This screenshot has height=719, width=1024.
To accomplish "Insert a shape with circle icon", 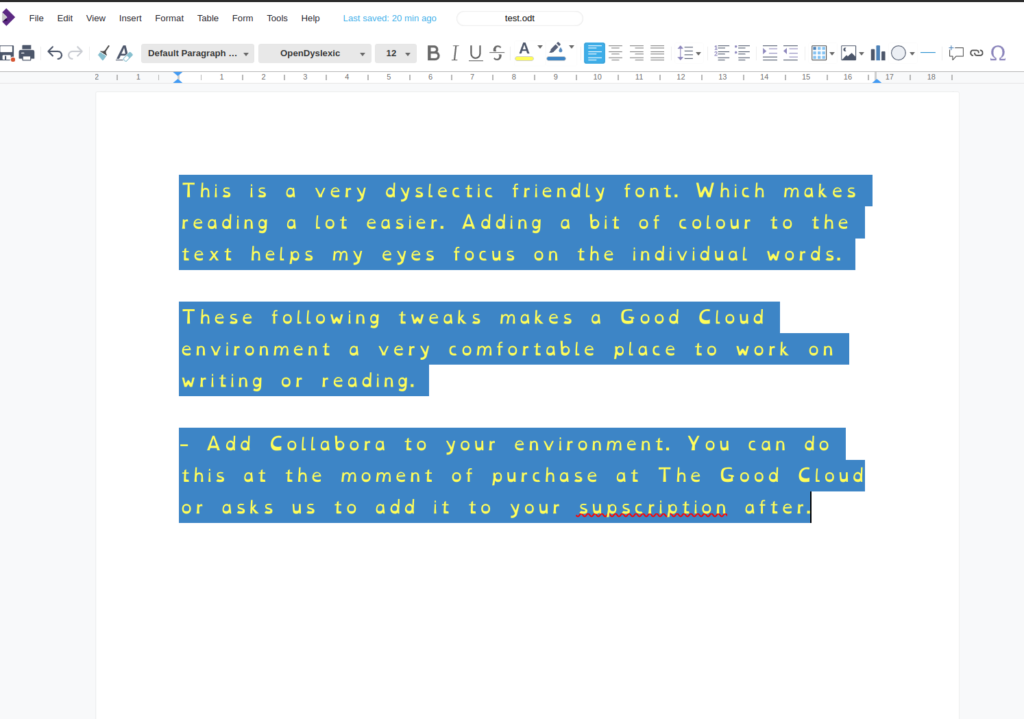I will pyautogui.click(x=899, y=53).
